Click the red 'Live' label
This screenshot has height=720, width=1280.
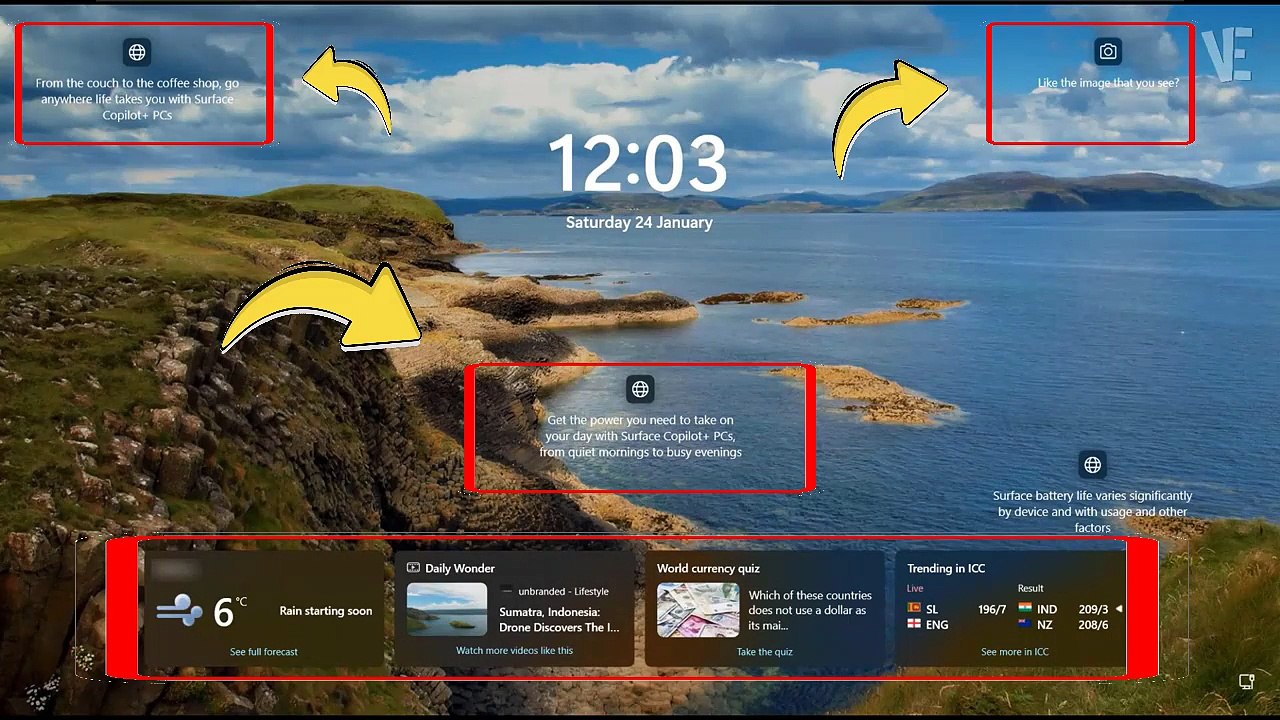(x=915, y=589)
